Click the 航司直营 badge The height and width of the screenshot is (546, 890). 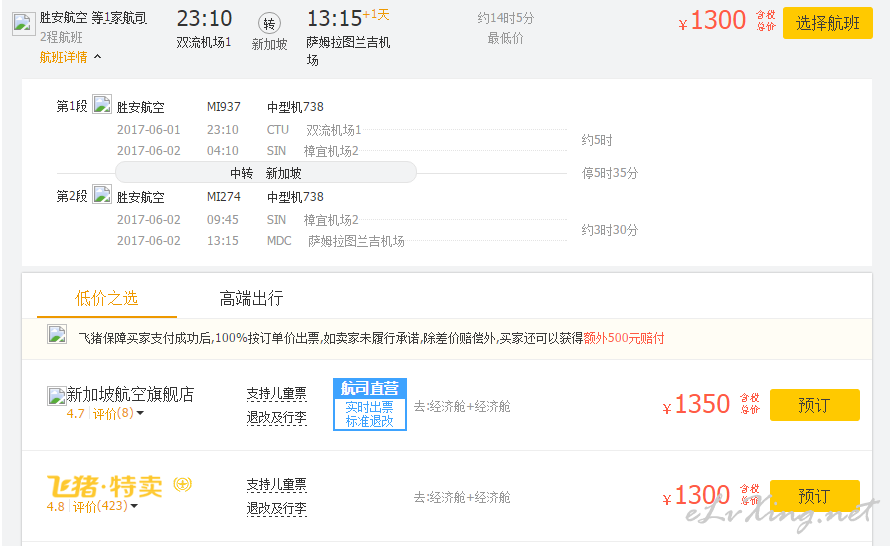(x=370, y=405)
